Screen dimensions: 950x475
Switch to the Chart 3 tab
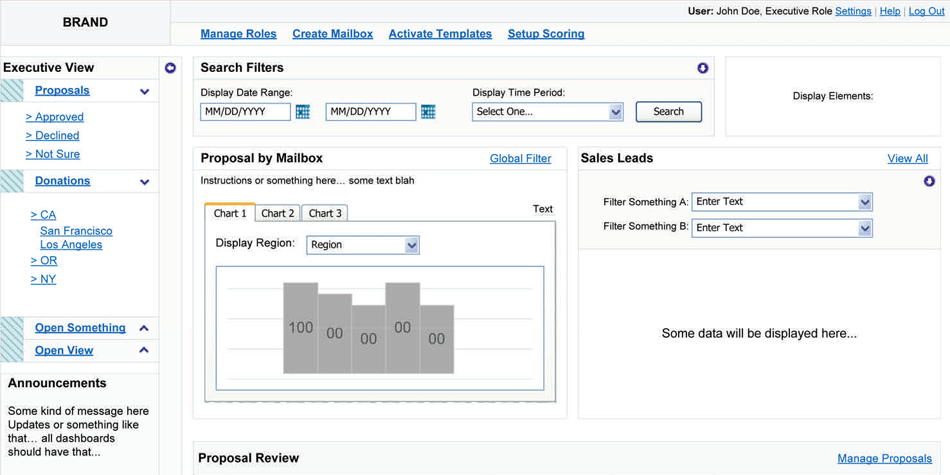[x=325, y=213]
